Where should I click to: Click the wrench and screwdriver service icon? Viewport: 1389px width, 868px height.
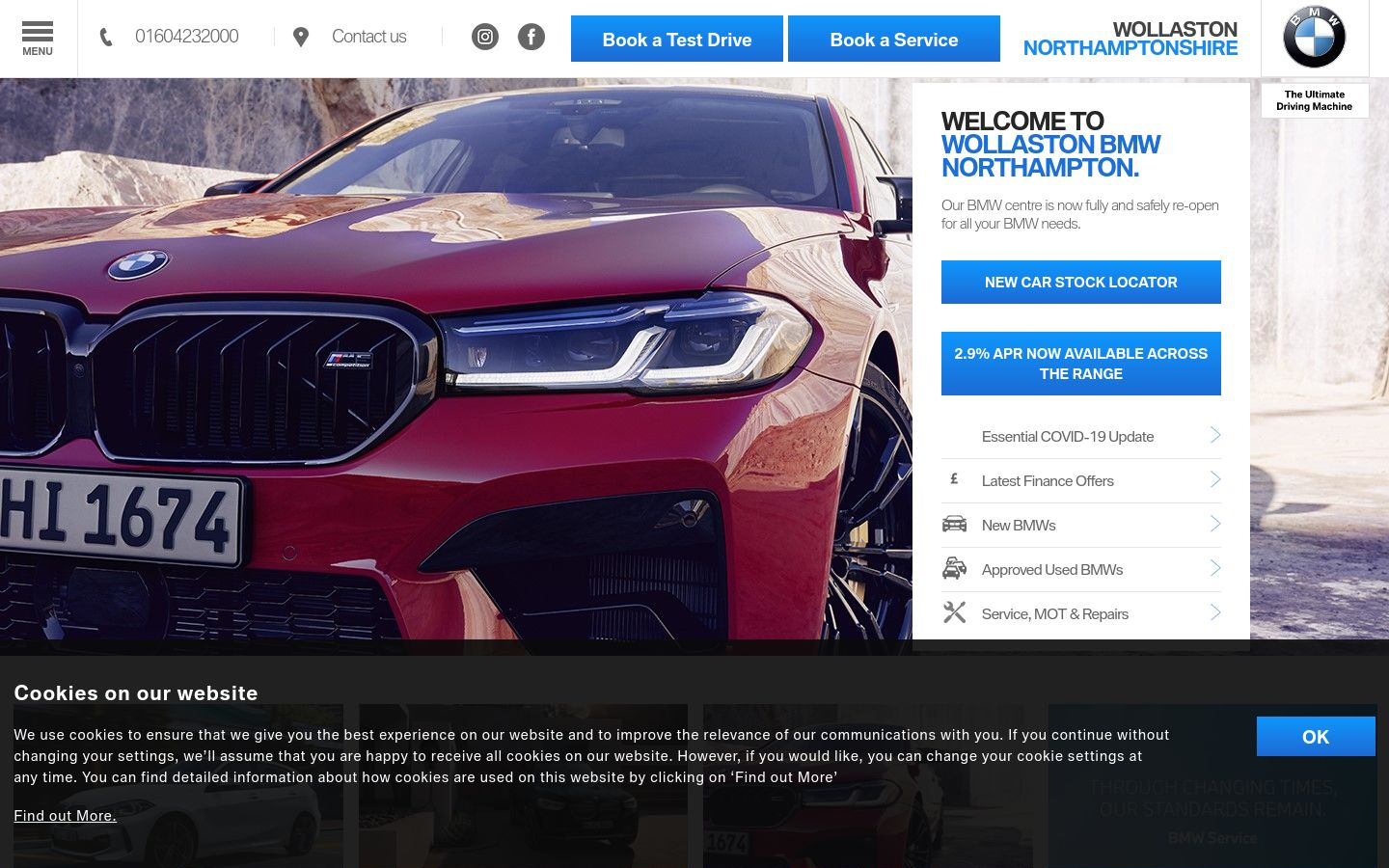(x=954, y=612)
